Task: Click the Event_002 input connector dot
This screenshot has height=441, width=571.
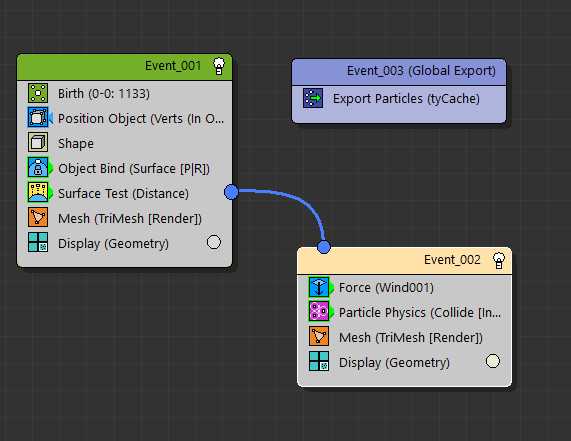Action: (x=324, y=247)
